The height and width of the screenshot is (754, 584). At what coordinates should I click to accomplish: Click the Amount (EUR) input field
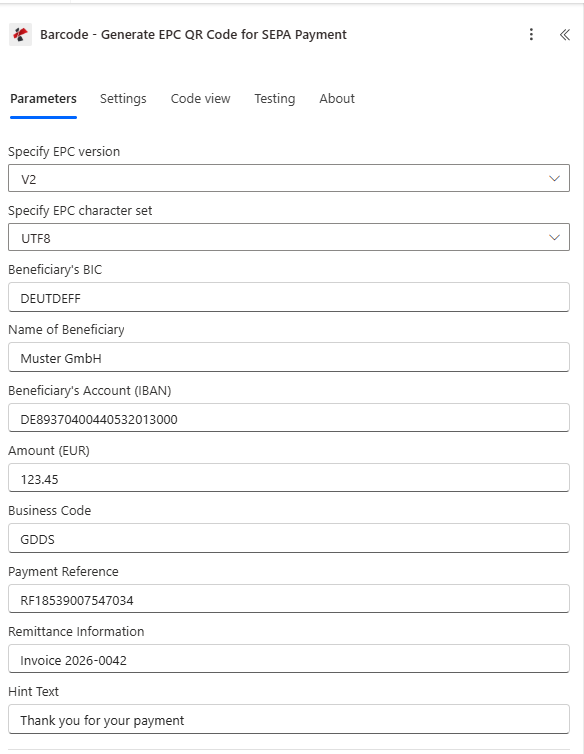tap(289, 478)
